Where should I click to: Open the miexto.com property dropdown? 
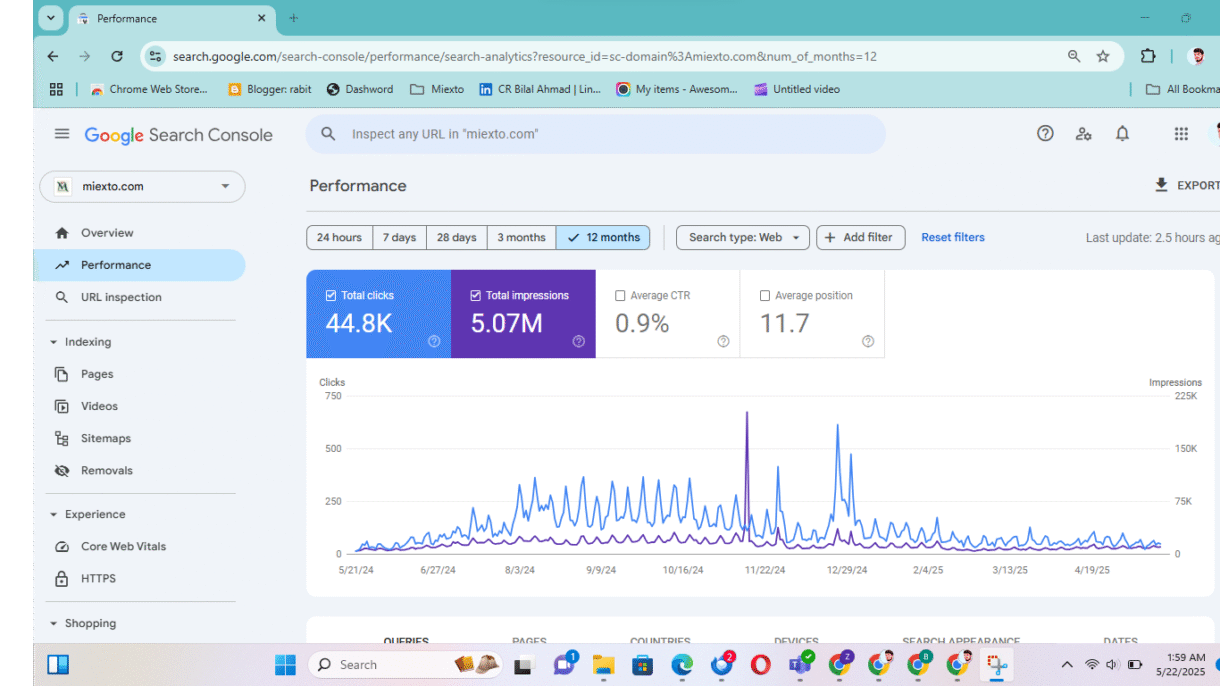pyautogui.click(x=142, y=187)
